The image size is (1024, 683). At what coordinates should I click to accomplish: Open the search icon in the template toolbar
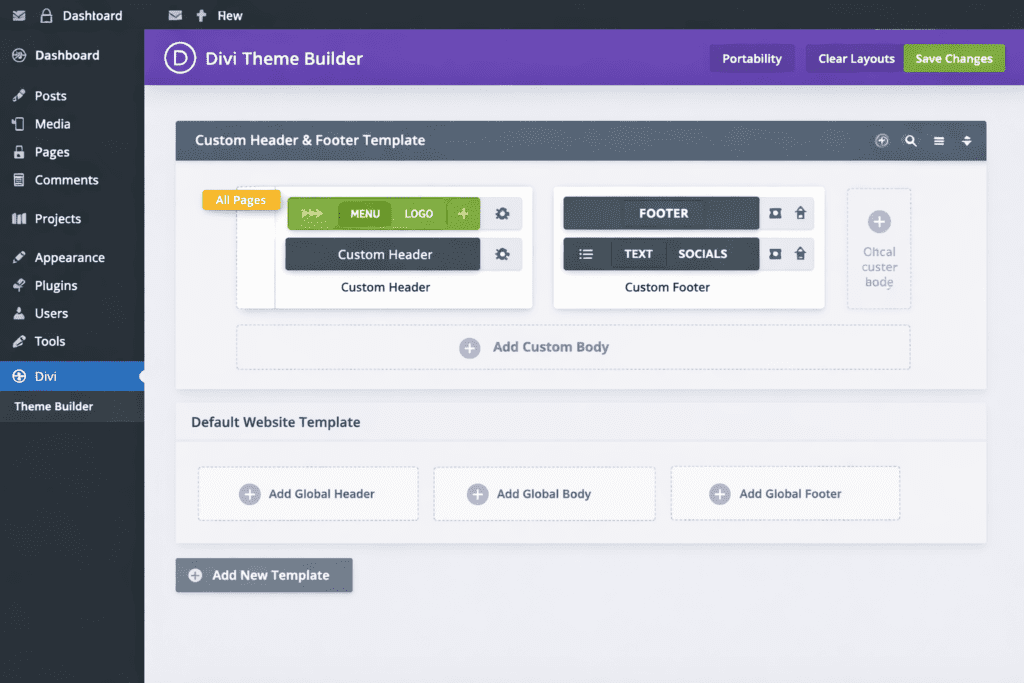pyautogui.click(x=910, y=141)
